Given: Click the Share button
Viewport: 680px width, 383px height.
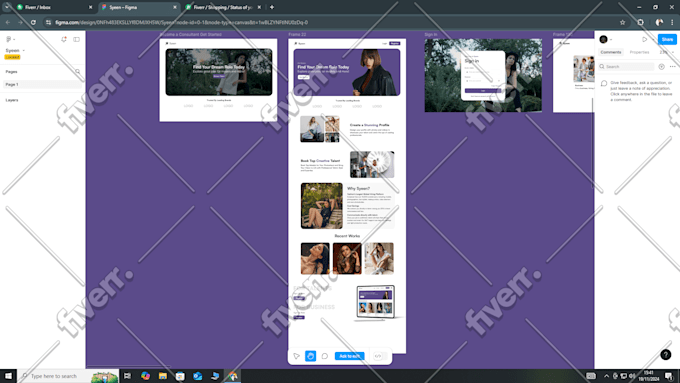Looking at the screenshot, I should pos(667,39).
